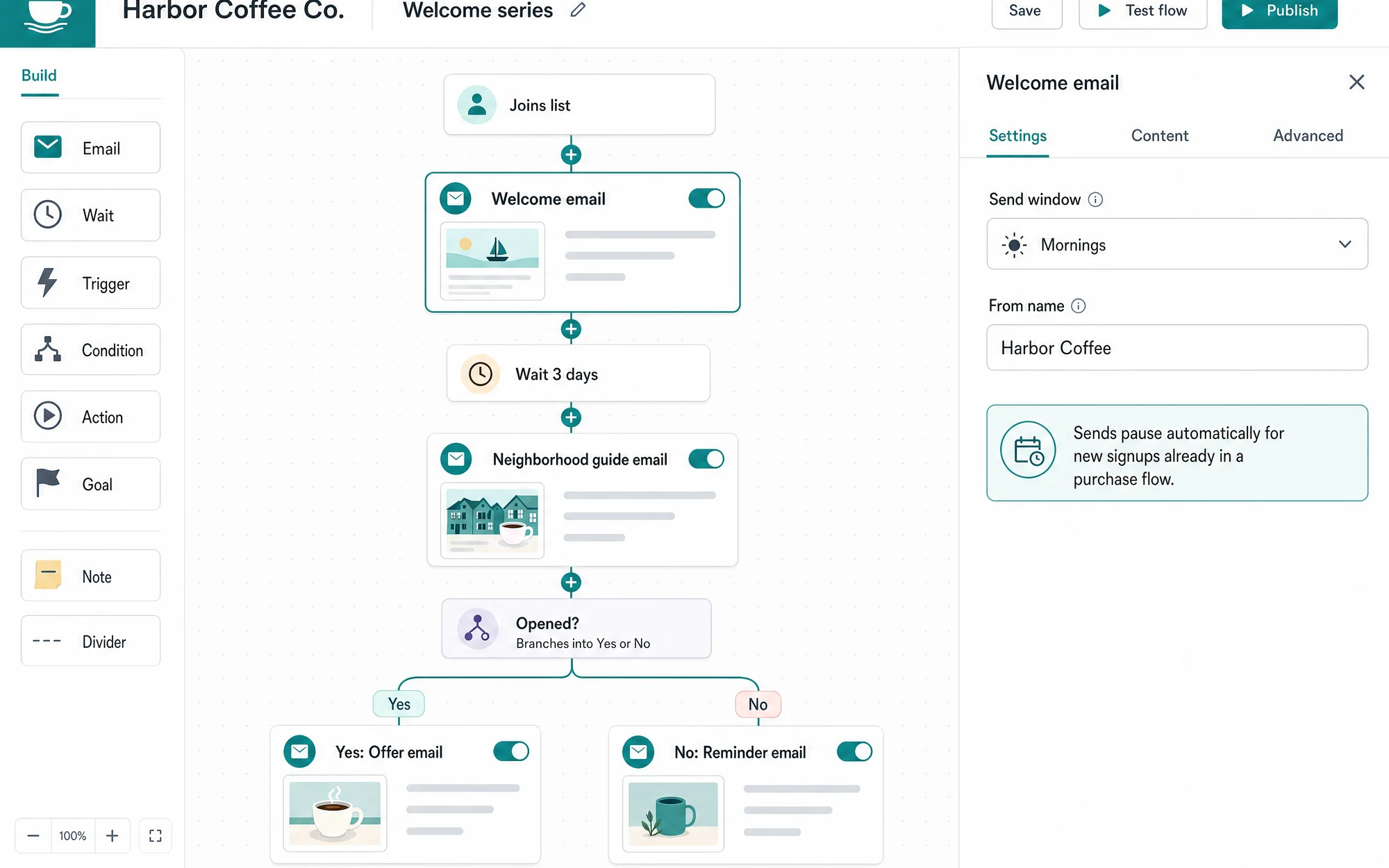Click the Harbor Coffee cup logo

point(47,17)
